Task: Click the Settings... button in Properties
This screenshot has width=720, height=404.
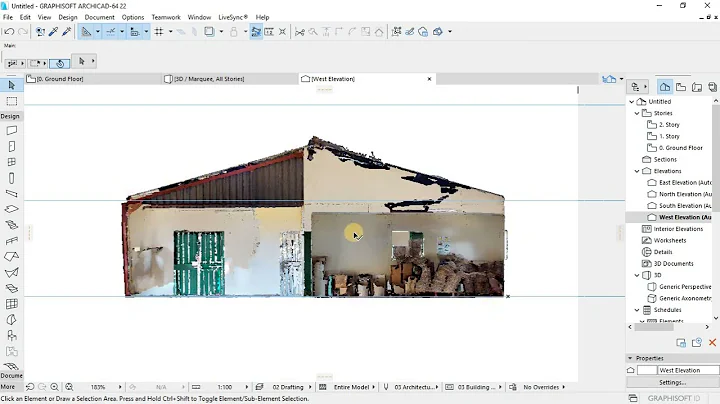Action: (x=672, y=382)
